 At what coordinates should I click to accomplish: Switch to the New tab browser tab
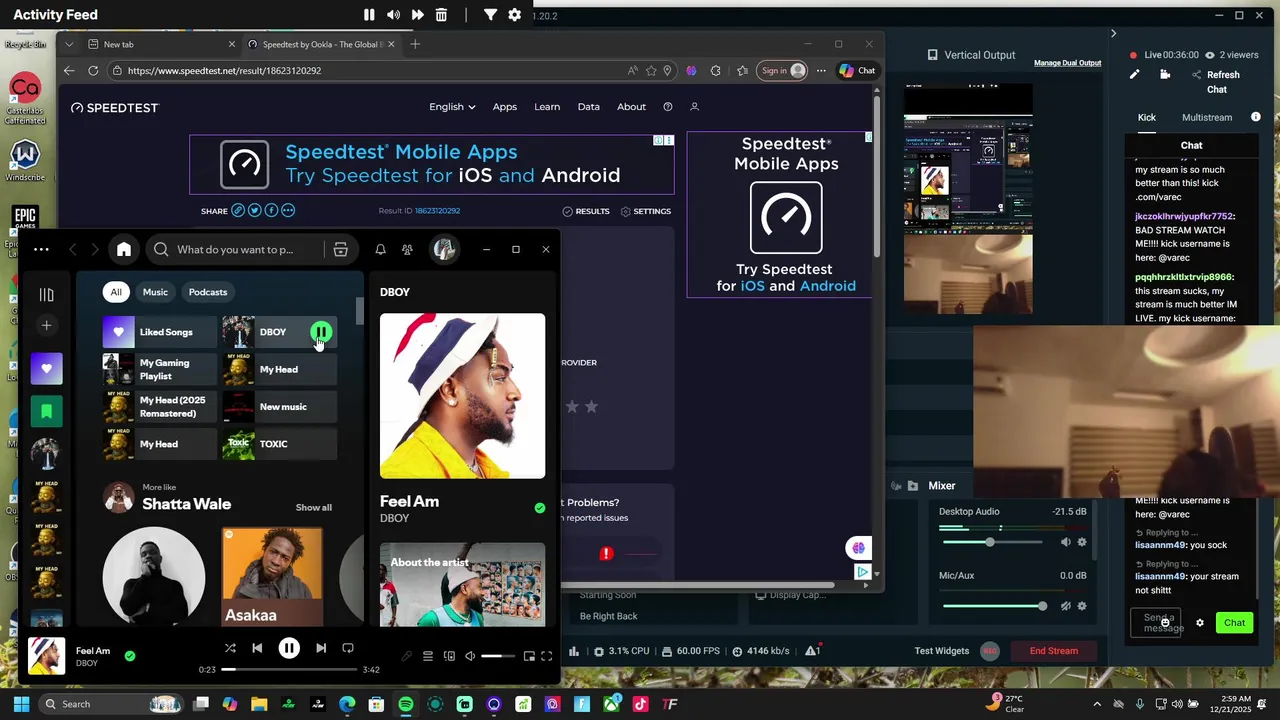[x=150, y=44]
